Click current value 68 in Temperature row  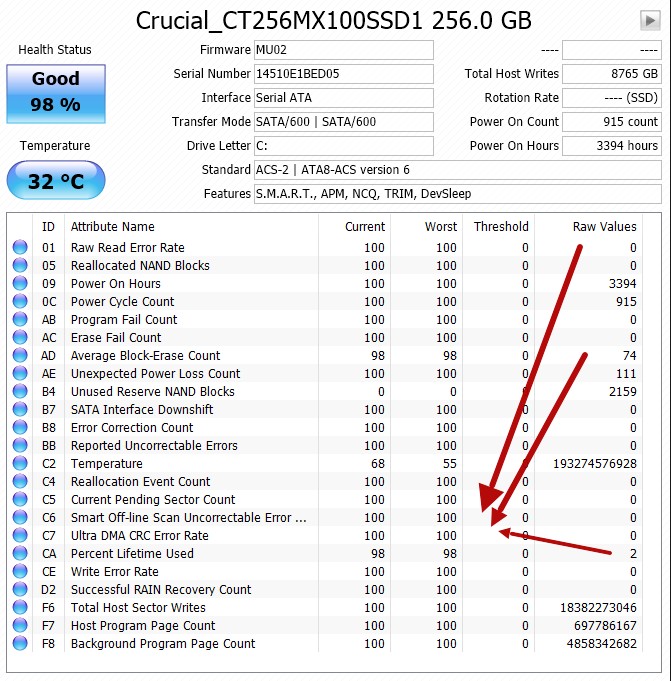point(378,464)
